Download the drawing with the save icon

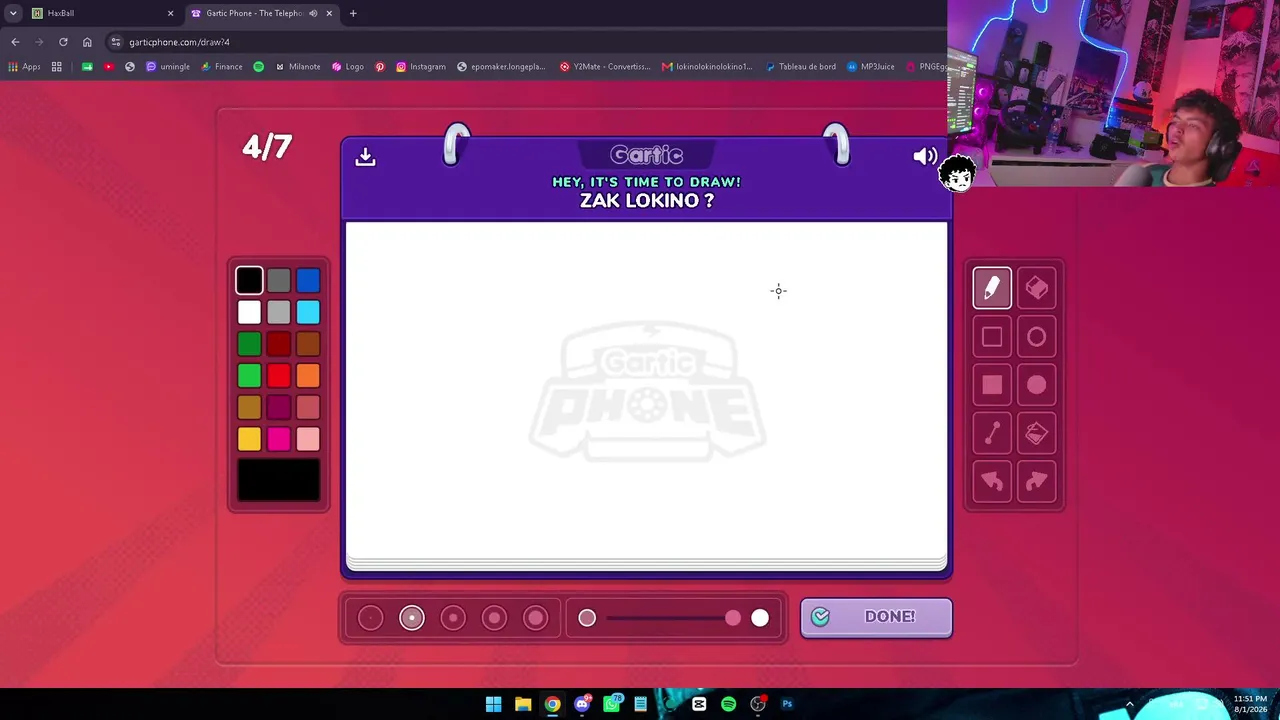[365, 157]
